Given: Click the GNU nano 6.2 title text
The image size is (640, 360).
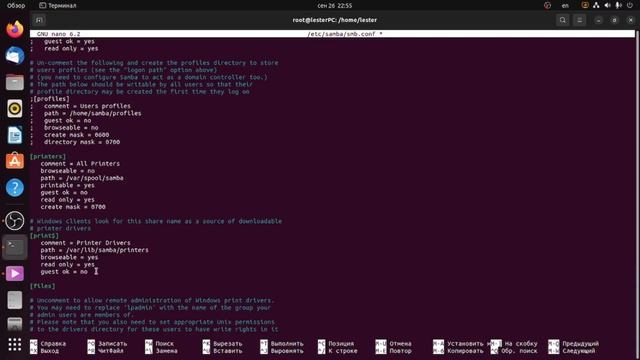Looking at the screenshot, I should [x=58, y=34].
